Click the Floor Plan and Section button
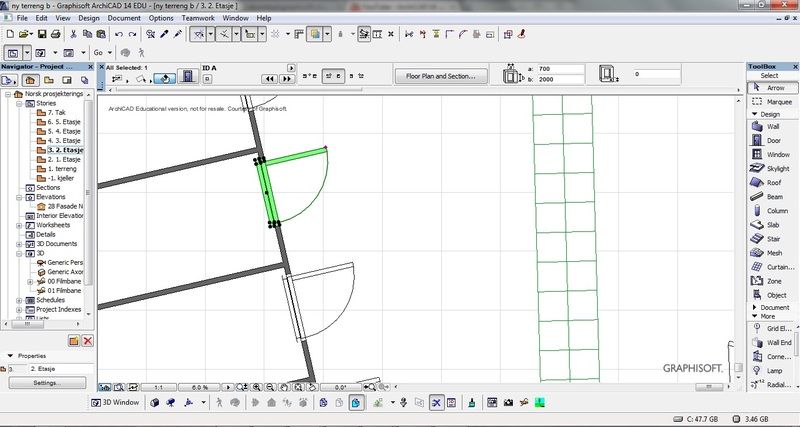This screenshot has height=427, width=800. (441, 76)
